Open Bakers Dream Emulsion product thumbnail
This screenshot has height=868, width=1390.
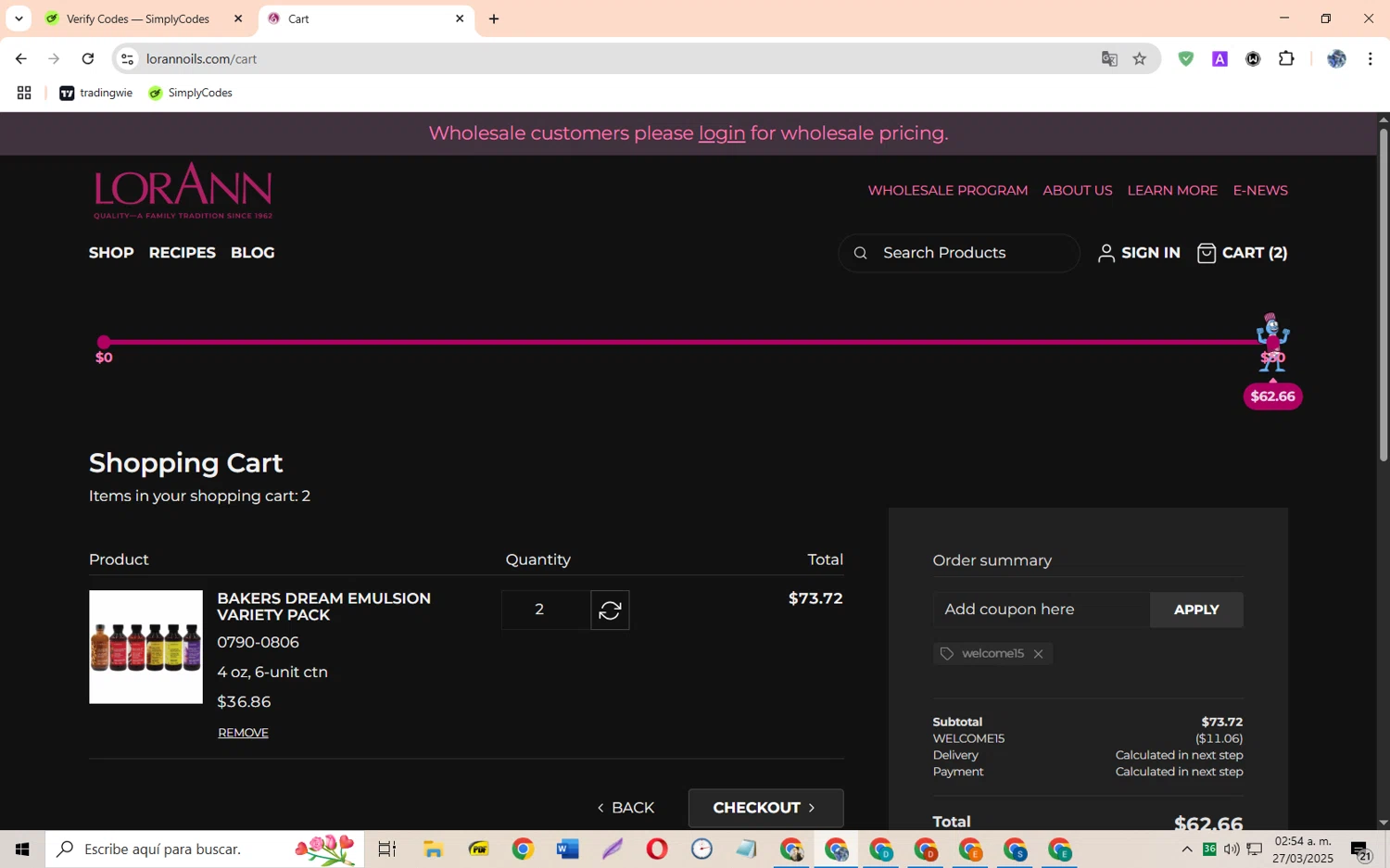pyautogui.click(x=145, y=647)
